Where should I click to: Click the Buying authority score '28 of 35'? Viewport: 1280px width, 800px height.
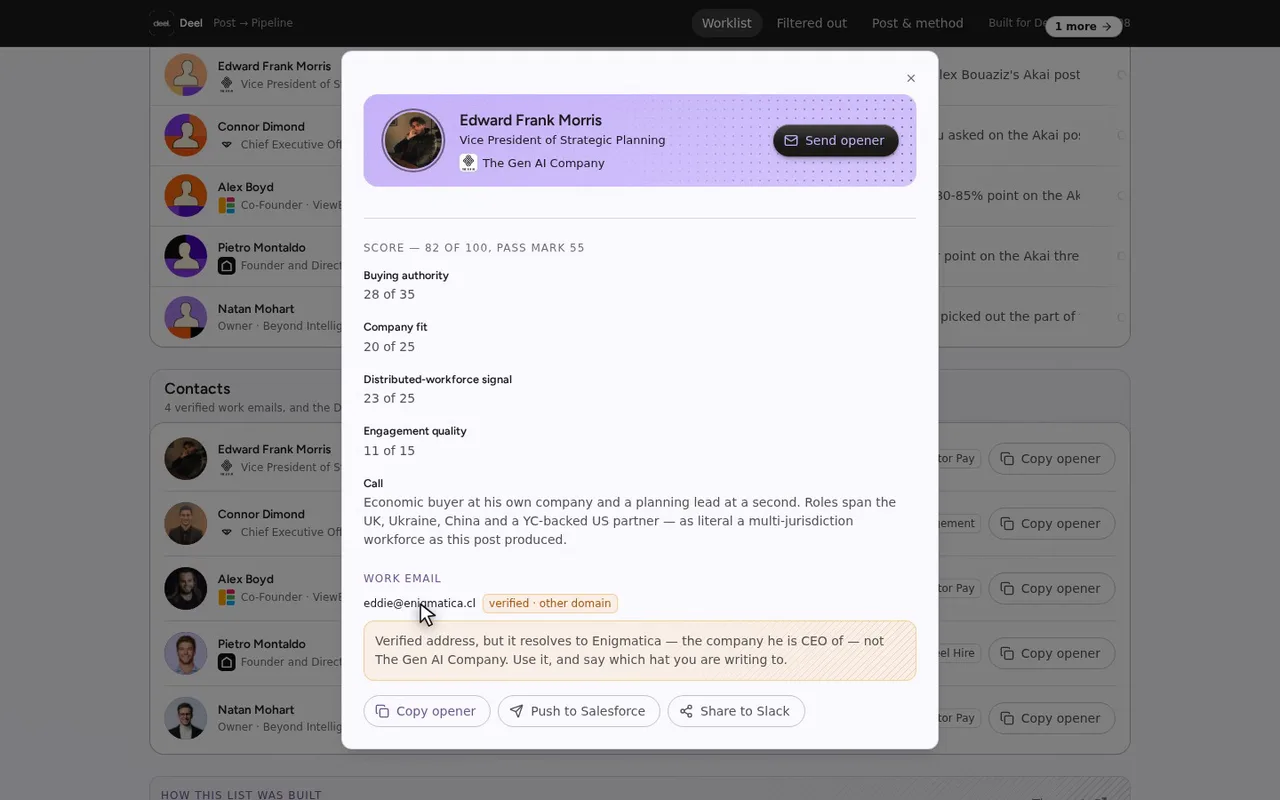389,294
